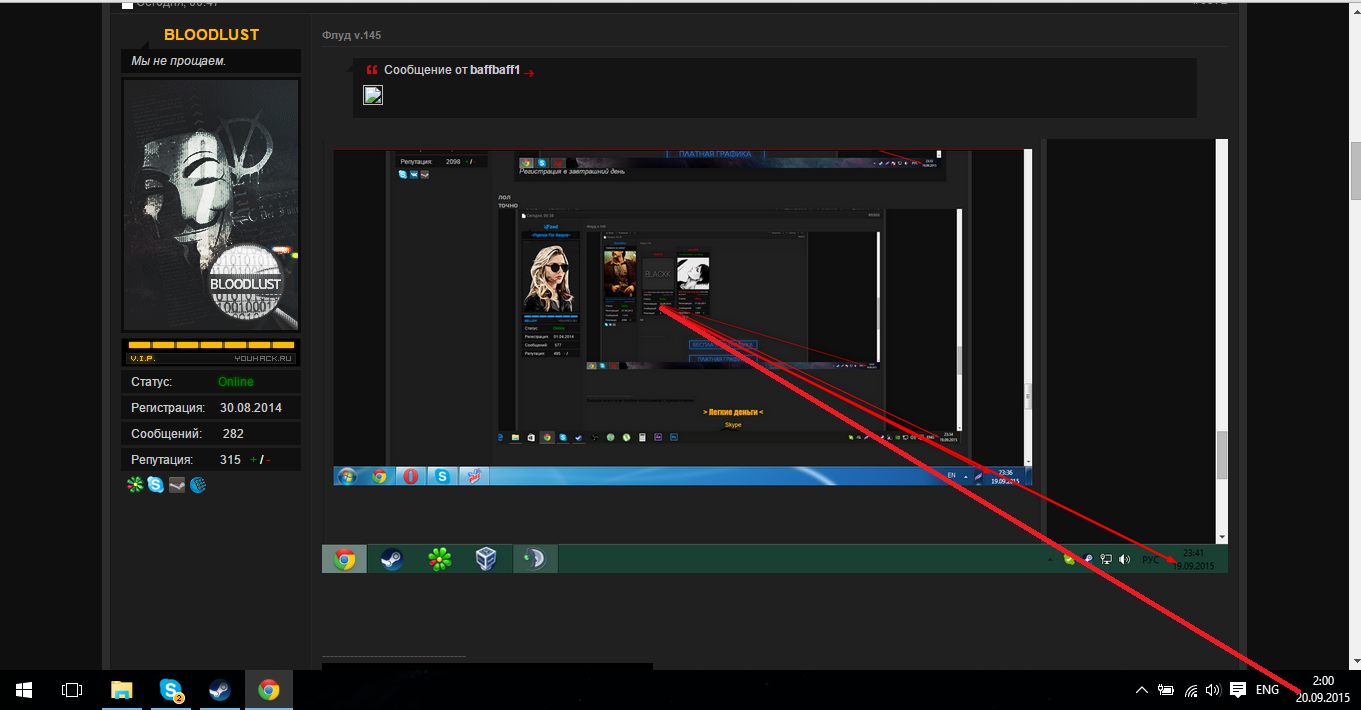Click Steam in the embedded green taskbar
The height and width of the screenshot is (710, 1361).
392,559
